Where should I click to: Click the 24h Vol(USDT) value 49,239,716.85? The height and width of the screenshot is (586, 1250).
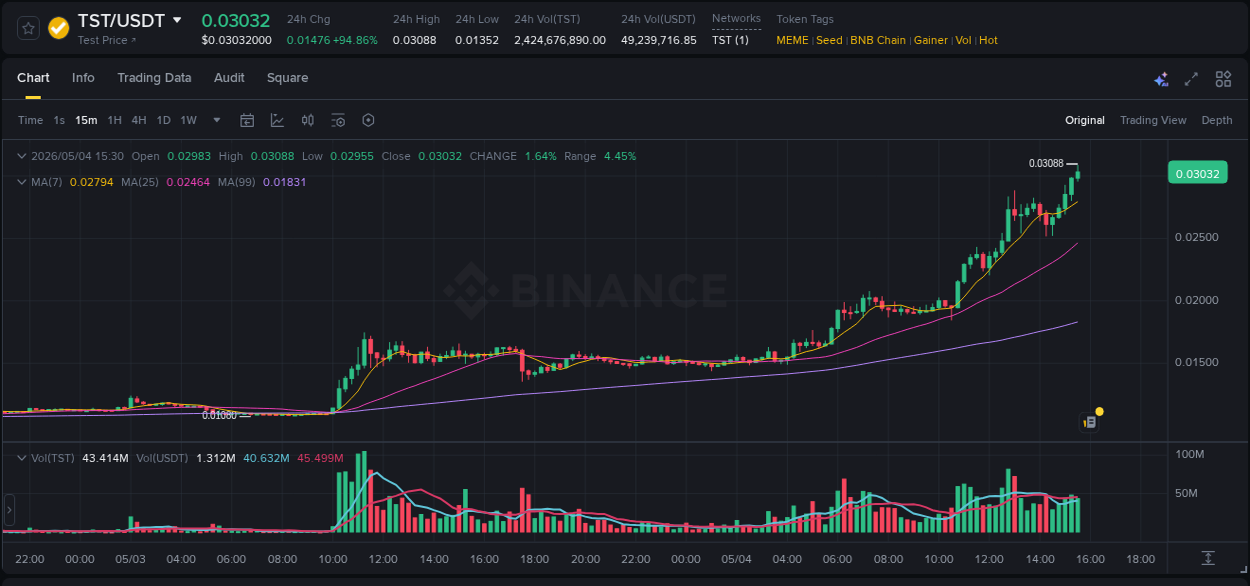tap(659, 40)
